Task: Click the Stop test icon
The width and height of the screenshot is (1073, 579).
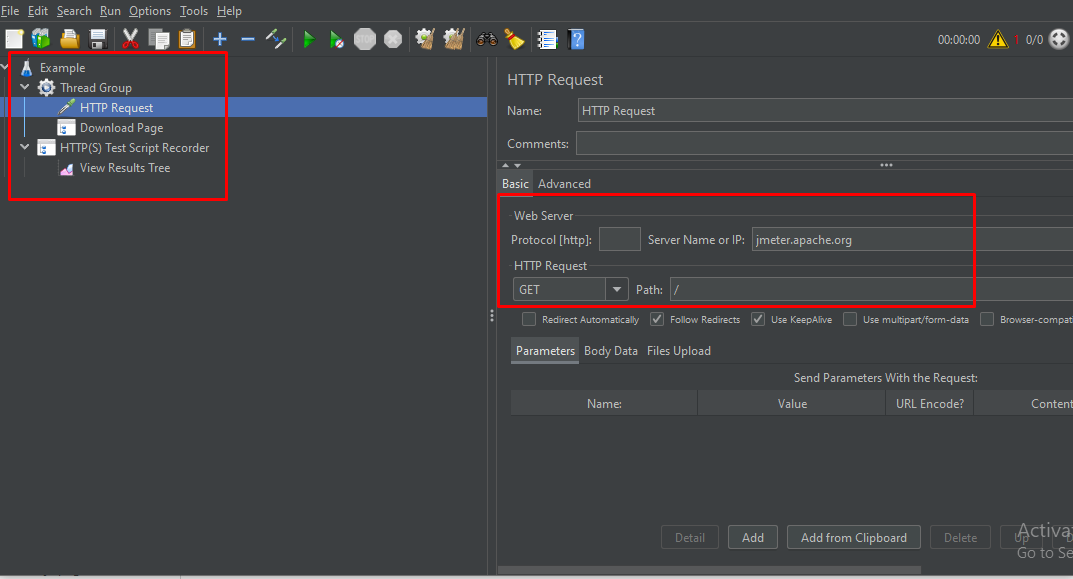Action: coord(365,39)
